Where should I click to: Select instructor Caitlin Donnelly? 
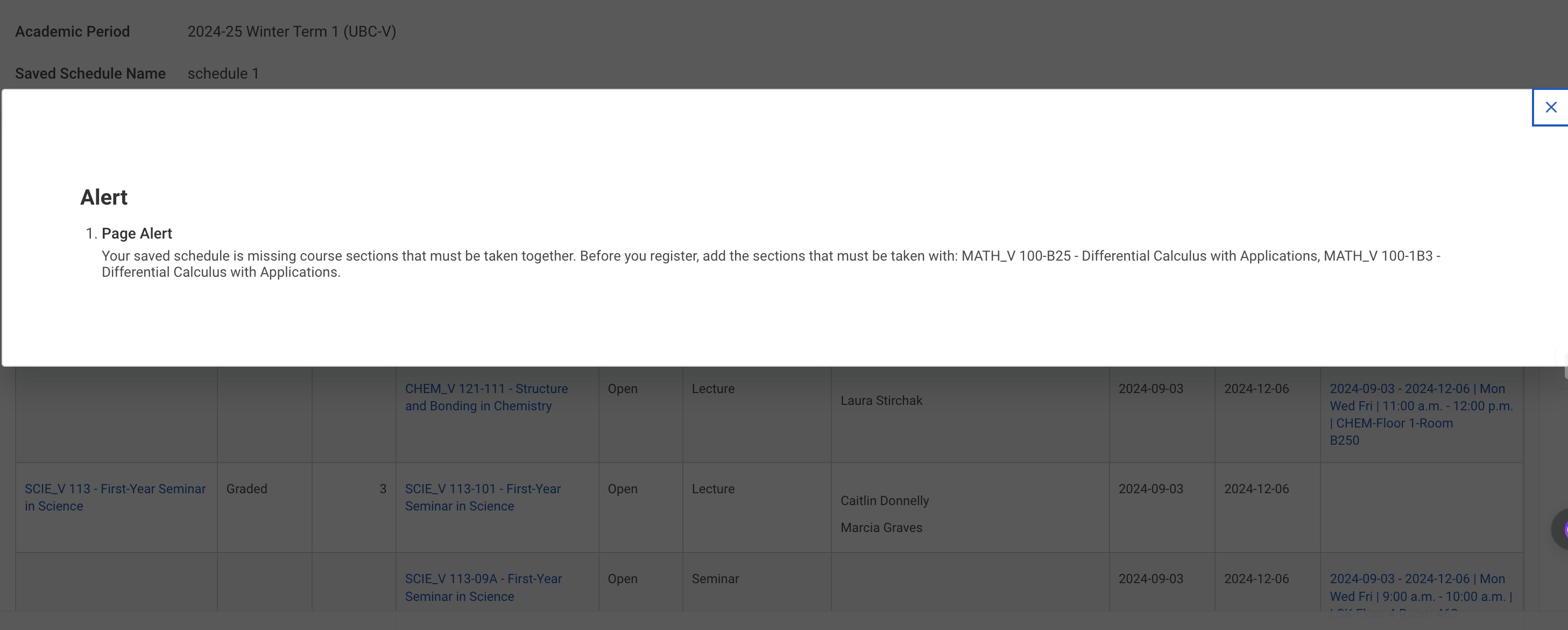[885, 500]
